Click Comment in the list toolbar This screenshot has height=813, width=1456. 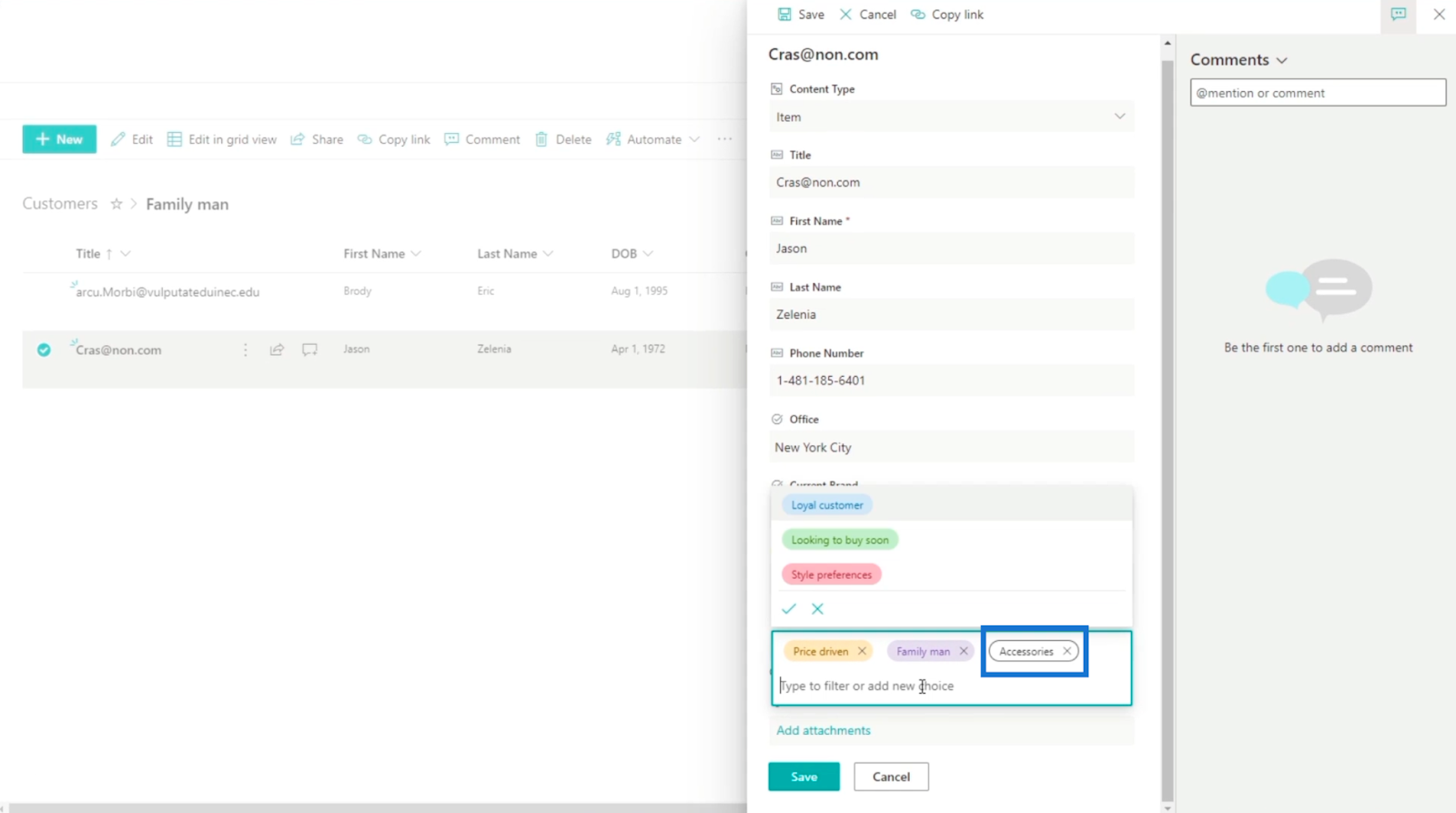click(x=482, y=139)
